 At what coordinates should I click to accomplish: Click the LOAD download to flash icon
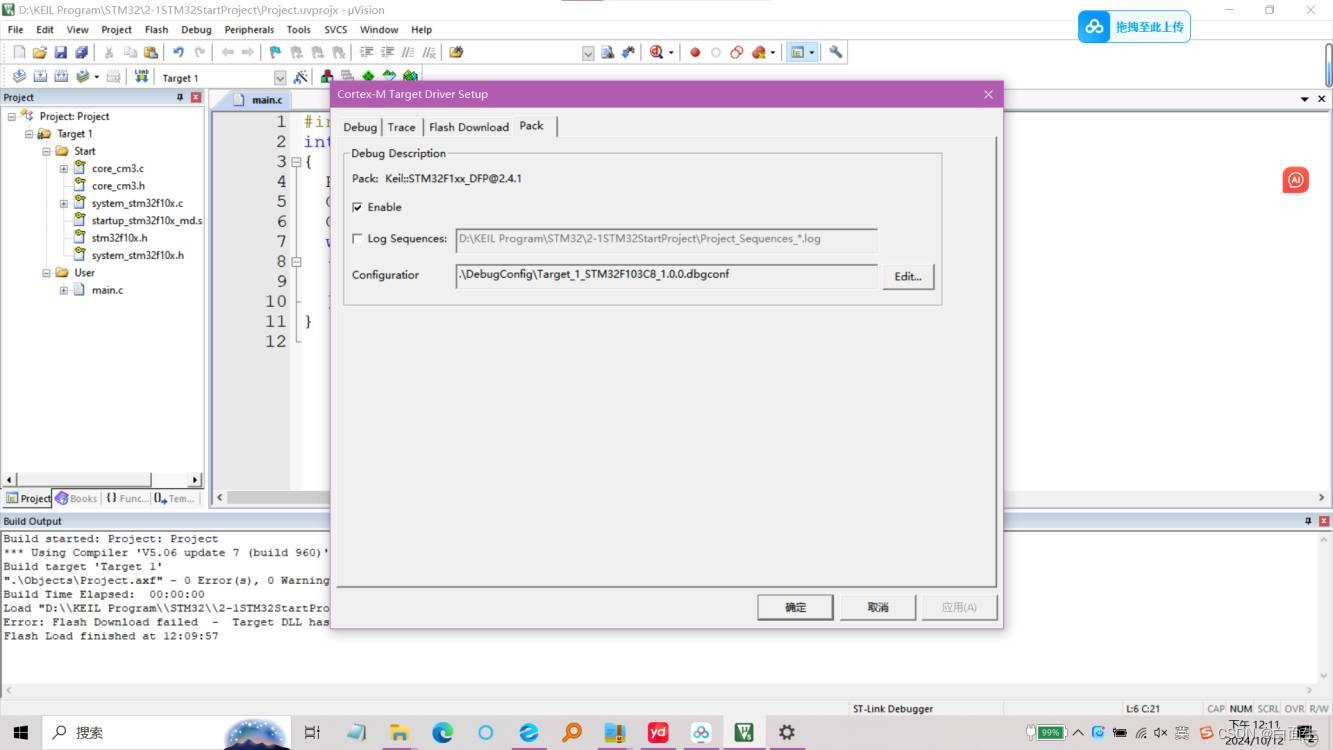point(141,77)
